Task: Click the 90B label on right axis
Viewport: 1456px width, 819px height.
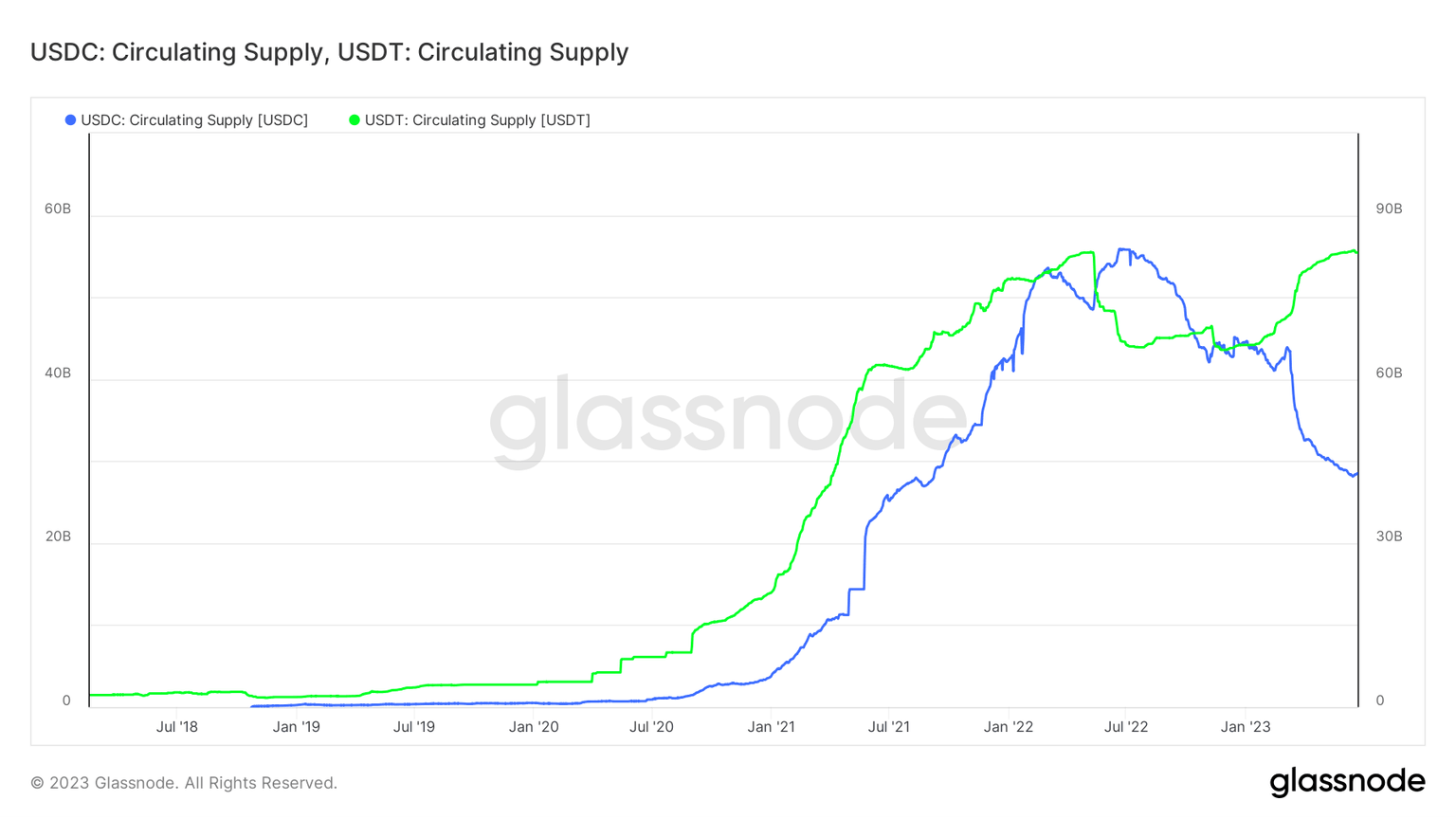Action: [x=1389, y=209]
